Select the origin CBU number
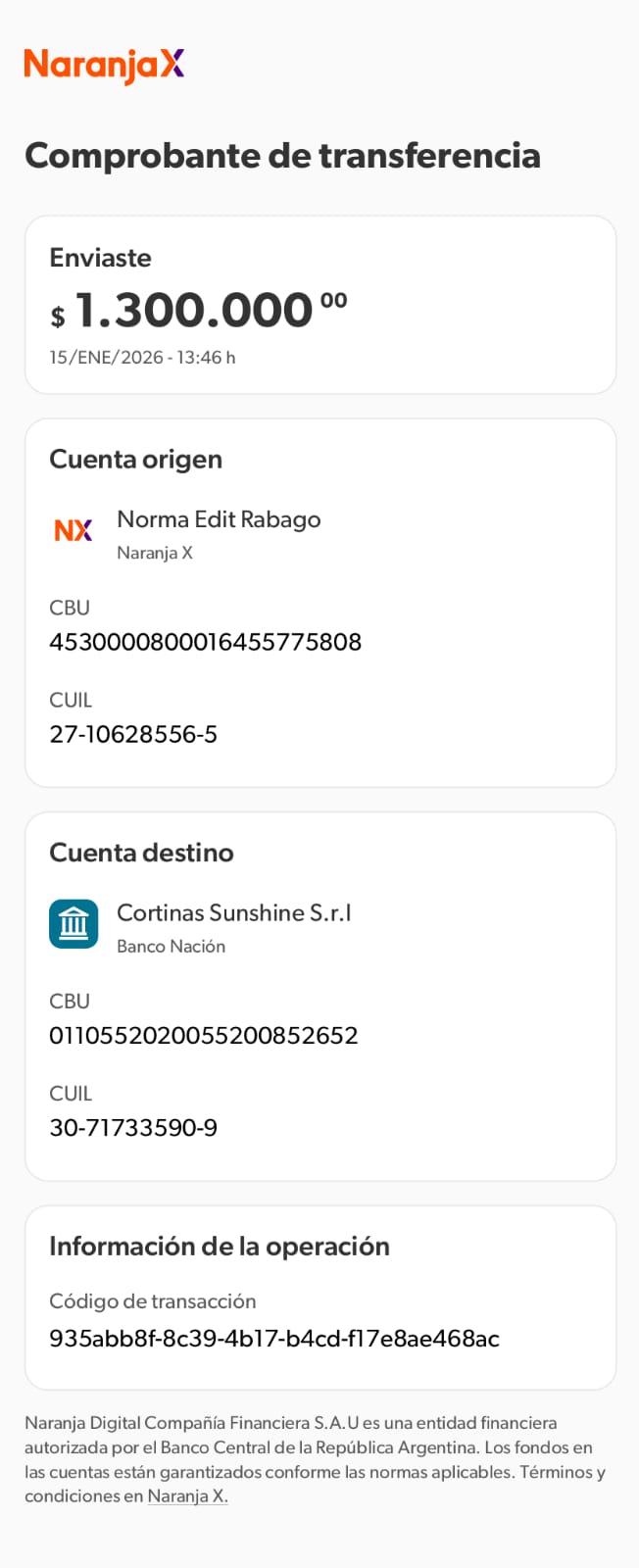This screenshot has width=639, height=1568. tap(205, 642)
